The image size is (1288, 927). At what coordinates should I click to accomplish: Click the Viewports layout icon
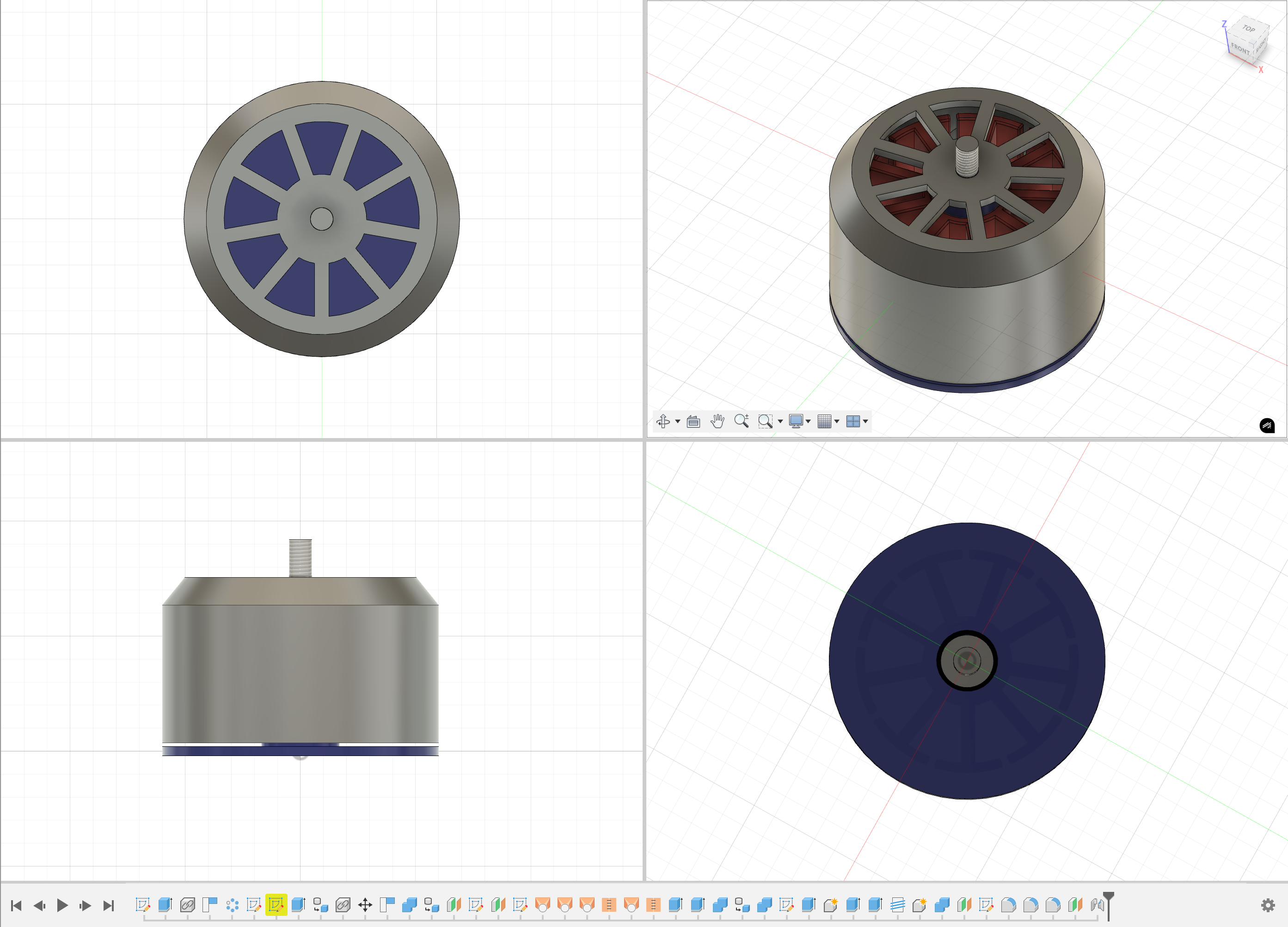(x=853, y=421)
